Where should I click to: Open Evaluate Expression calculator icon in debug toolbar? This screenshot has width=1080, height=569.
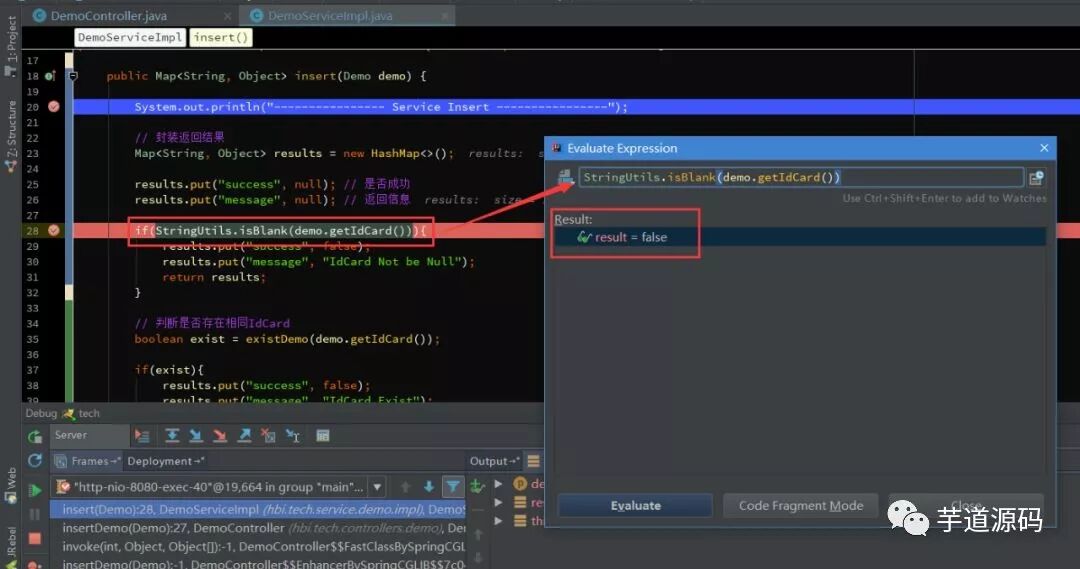[322, 435]
